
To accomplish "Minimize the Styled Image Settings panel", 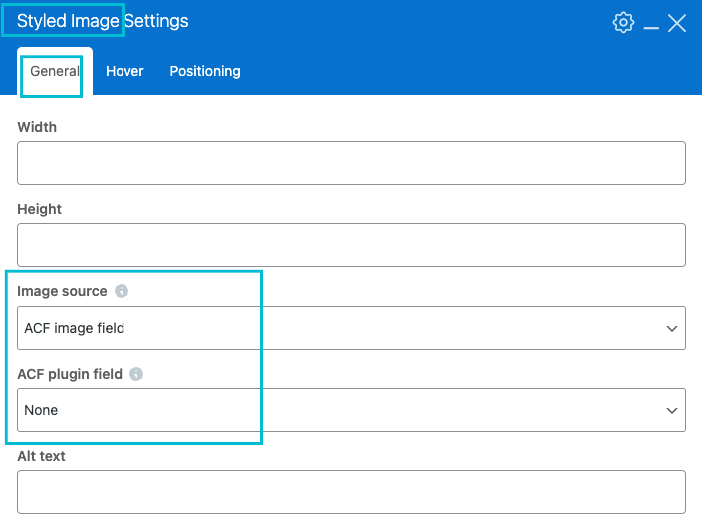I will point(651,23).
